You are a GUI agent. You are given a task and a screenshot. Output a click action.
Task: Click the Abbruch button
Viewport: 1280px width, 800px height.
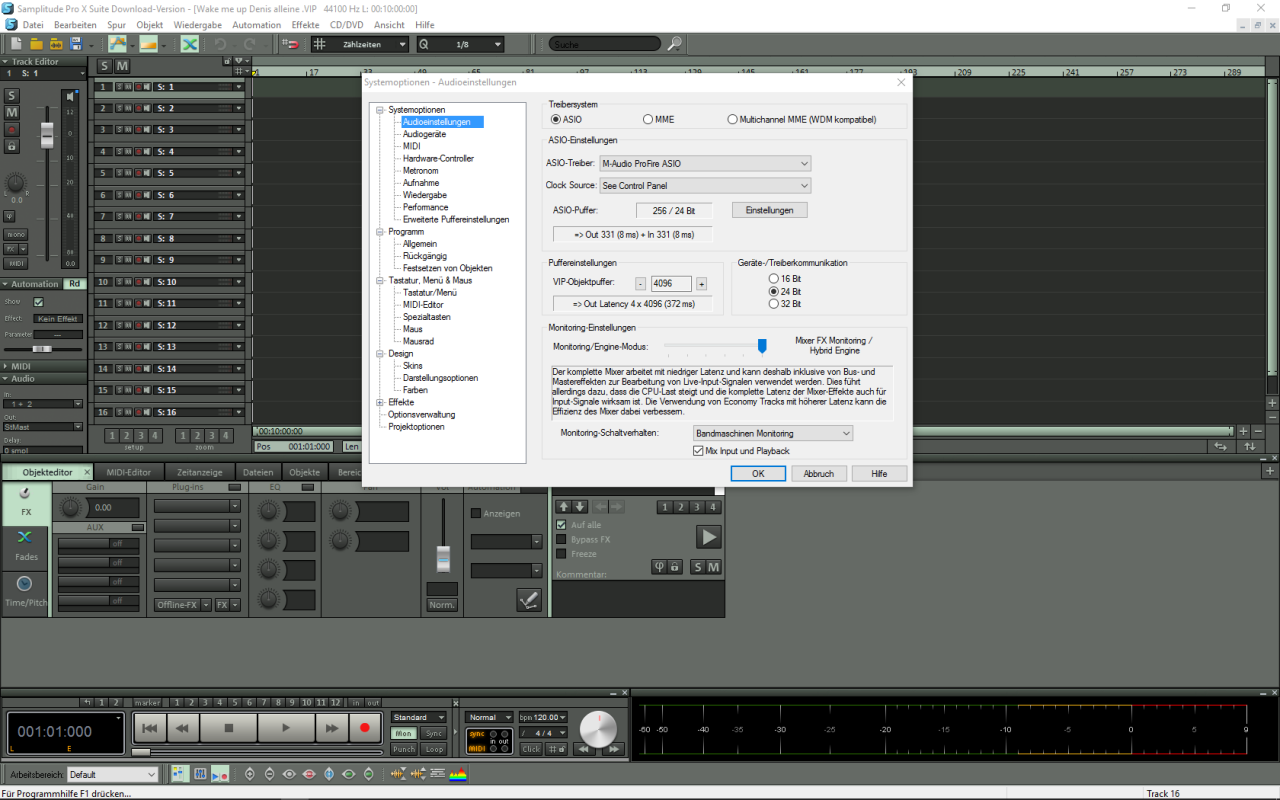tap(819, 473)
